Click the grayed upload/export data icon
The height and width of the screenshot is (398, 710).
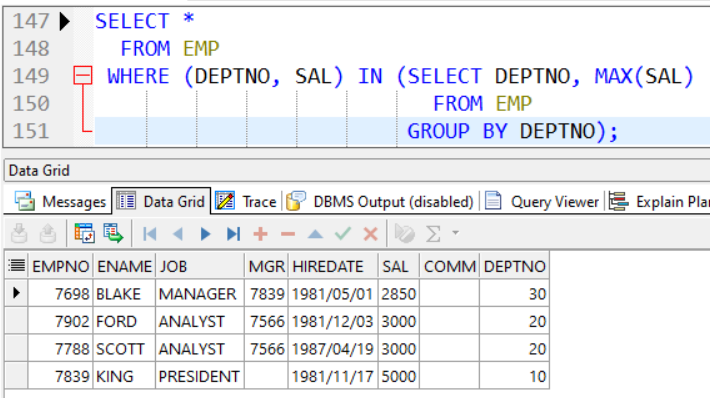pyautogui.click(x=48, y=234)
